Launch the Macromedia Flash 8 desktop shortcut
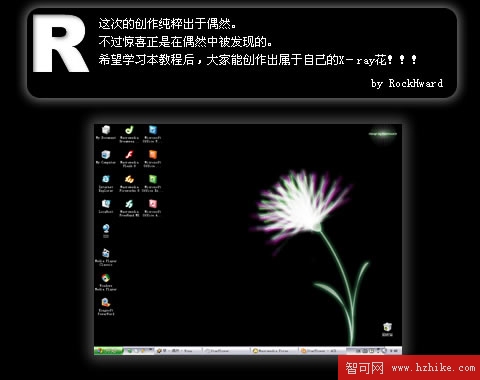This screenshot has width=480, height=380. point(129,158)
